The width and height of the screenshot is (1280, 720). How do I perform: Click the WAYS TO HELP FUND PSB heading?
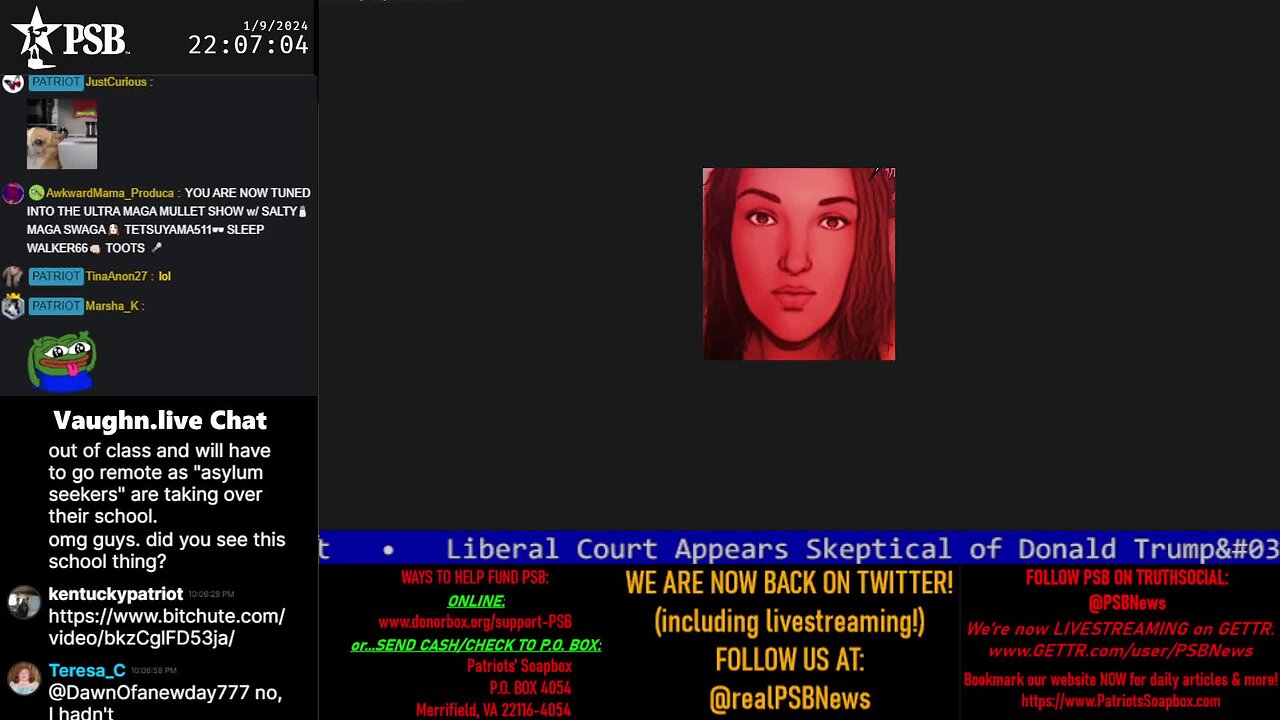[x=475, y=578]
